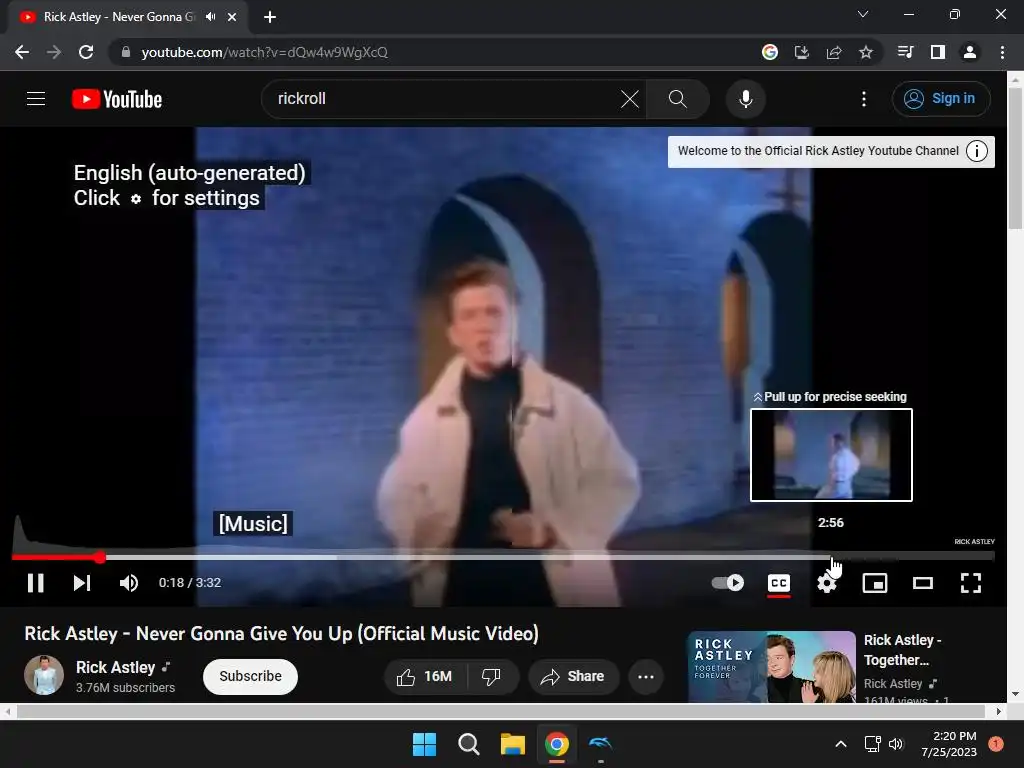The image size is (1024, 768).
Task: Open the Chrome profile icon
Action: pyautogui.click(x=970, y=52)
